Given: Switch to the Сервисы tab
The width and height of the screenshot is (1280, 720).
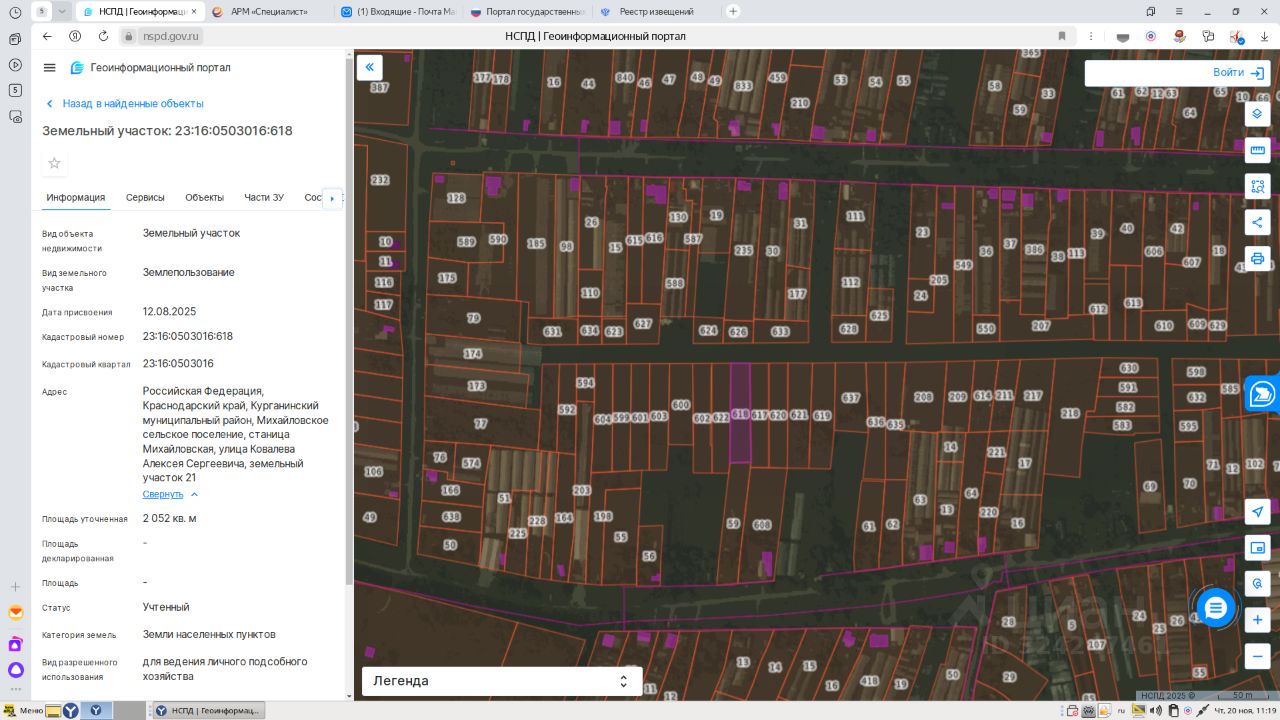Looking at the screenshot, I should [145, 197].
